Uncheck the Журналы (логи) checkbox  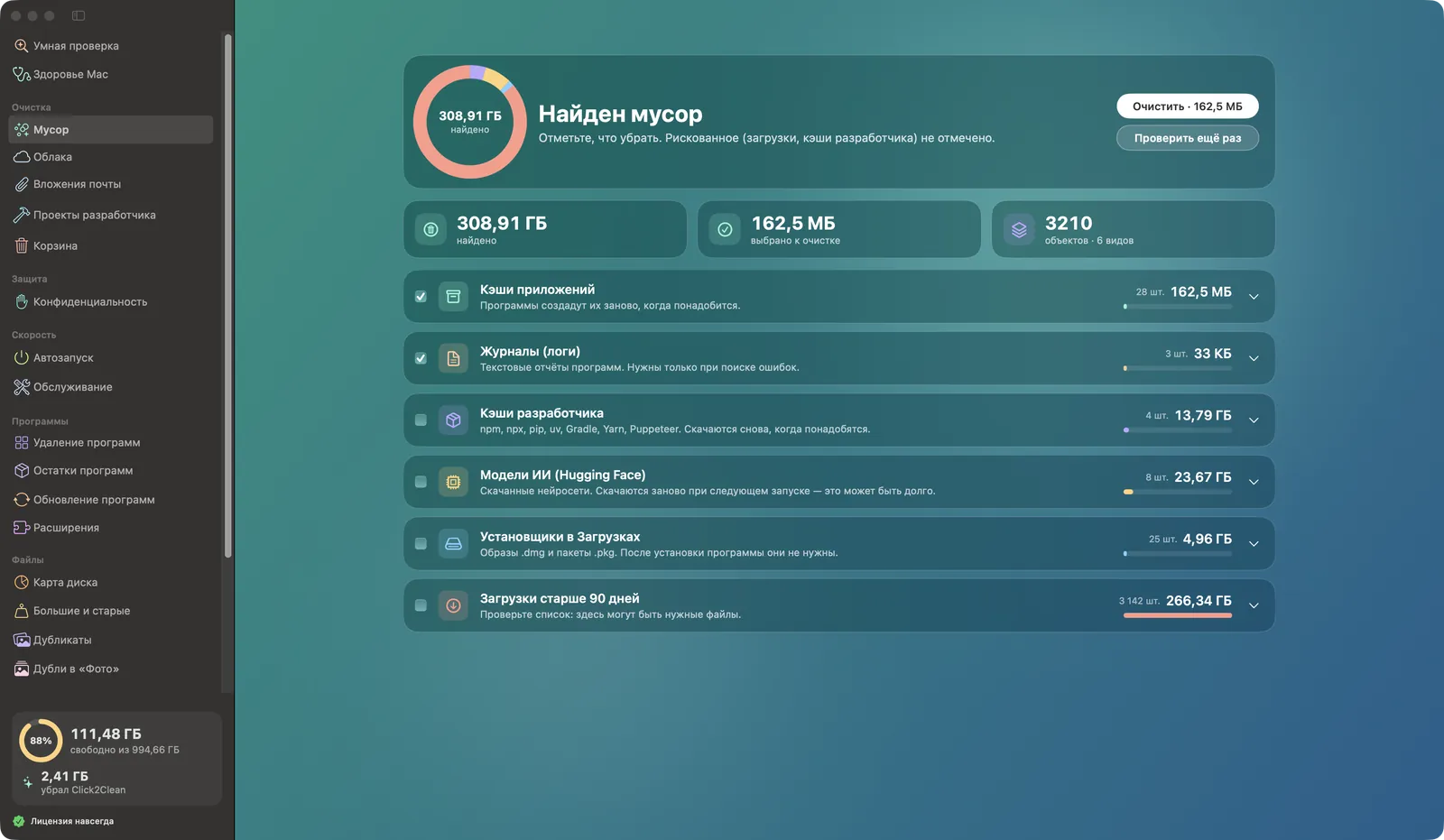coord(421,358)
